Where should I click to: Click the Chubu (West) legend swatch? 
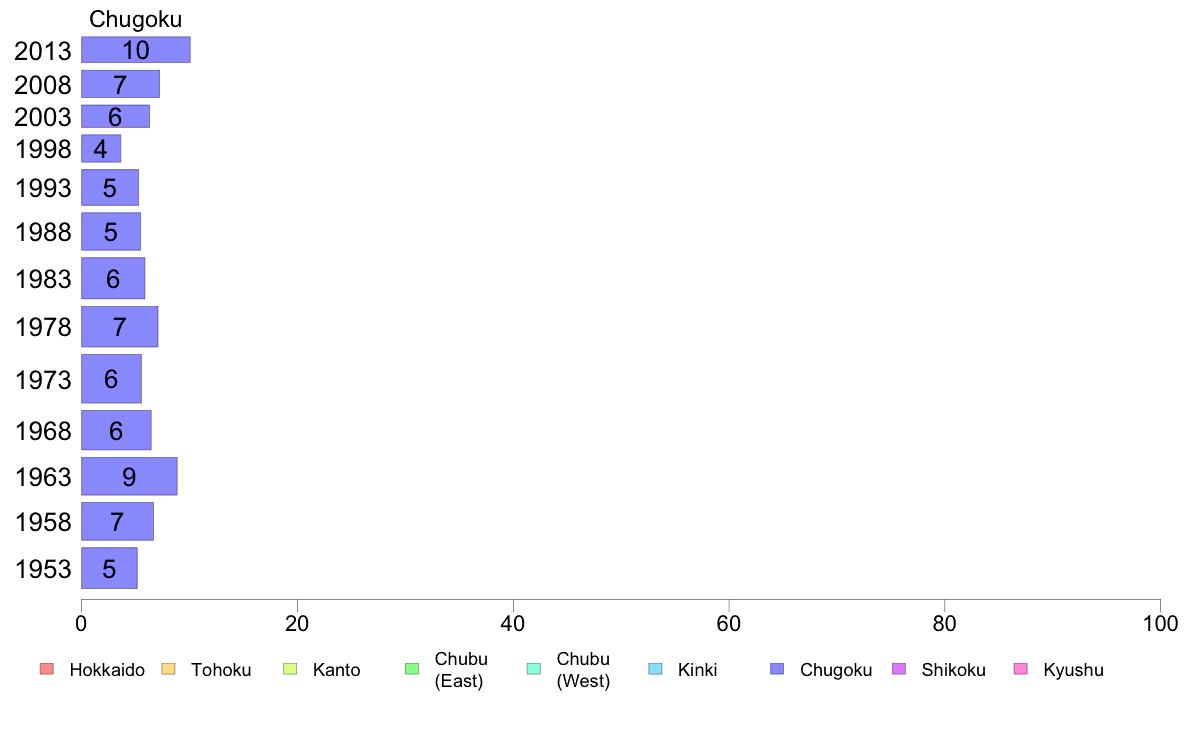pyautogui.click(x=533, y=669)
